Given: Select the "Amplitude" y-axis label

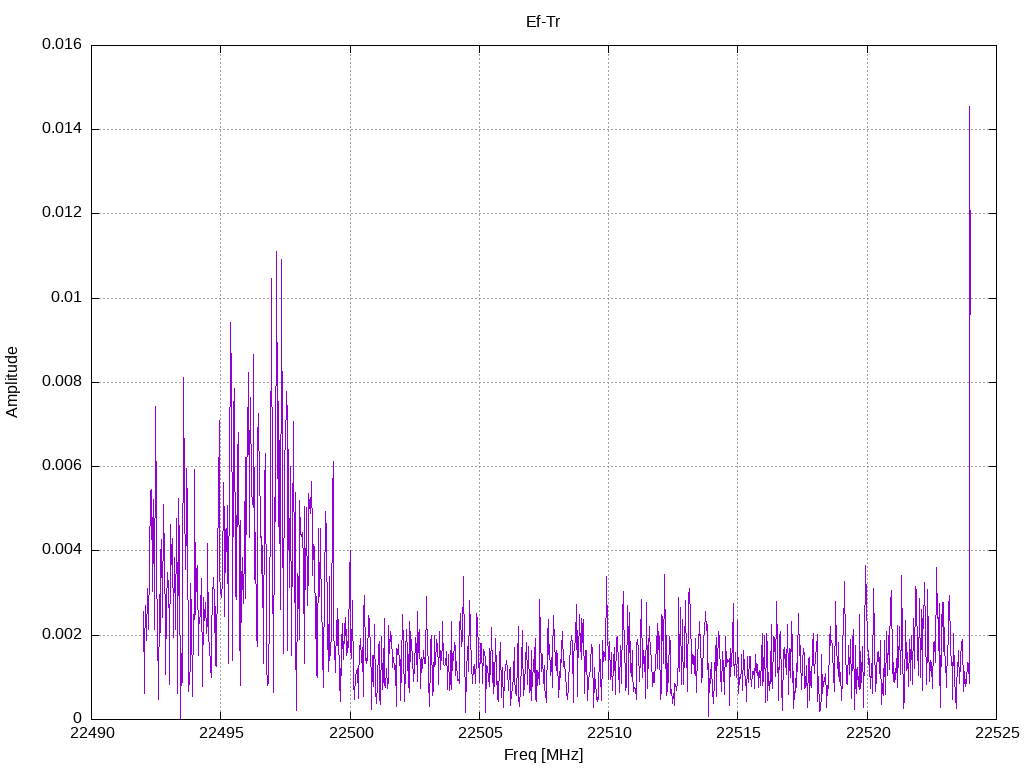Looking at the screenshot, I should (x=13, y=382).
